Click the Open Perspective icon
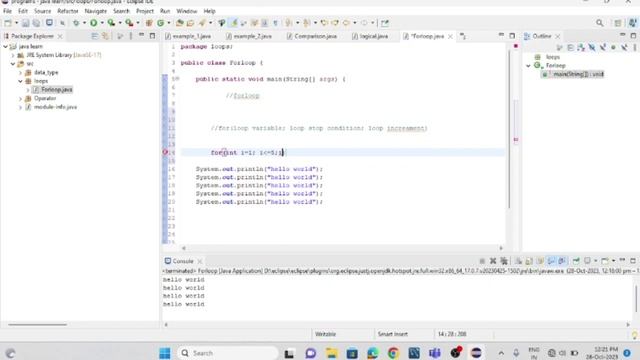 [x=618, y=23]
